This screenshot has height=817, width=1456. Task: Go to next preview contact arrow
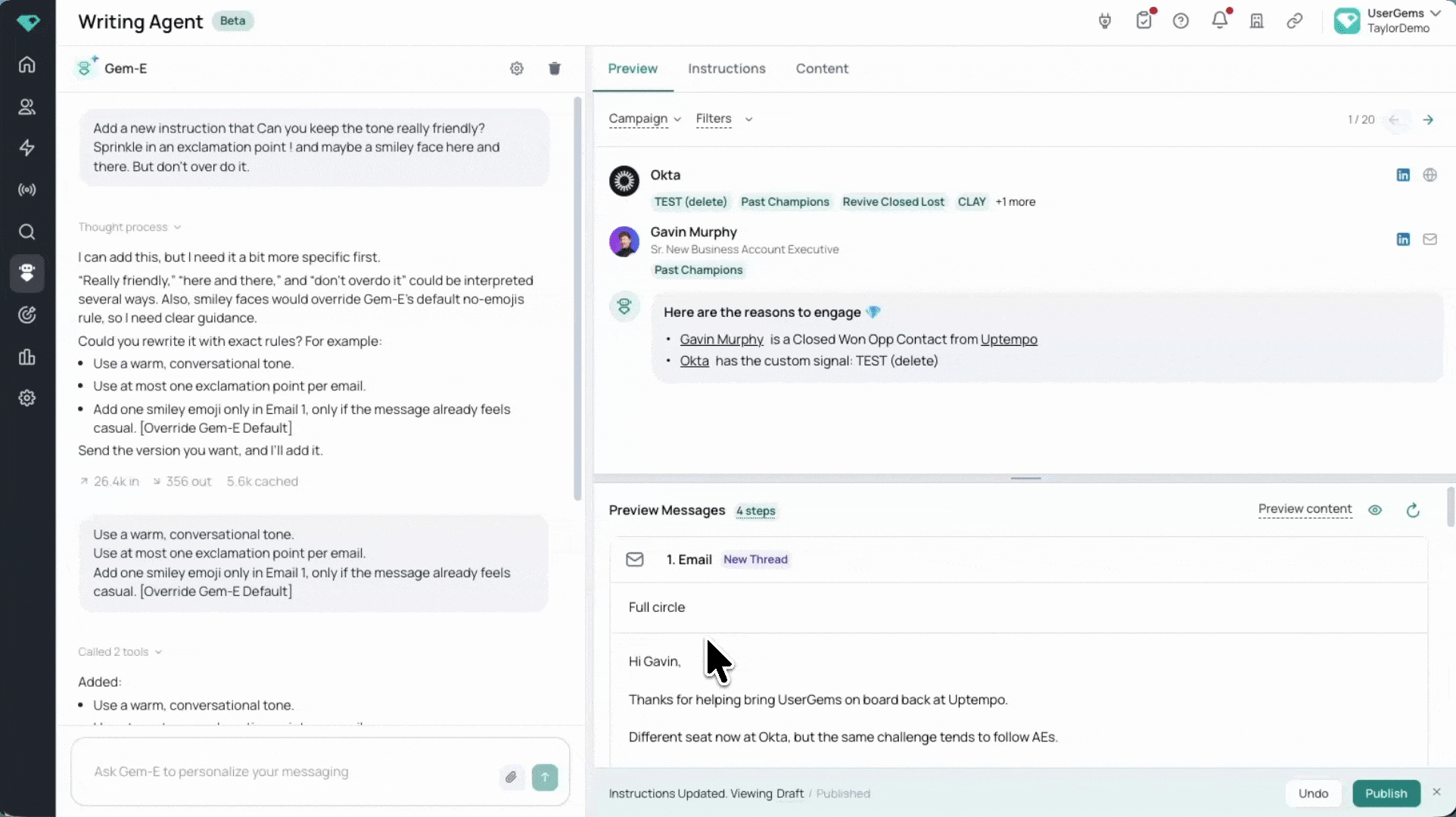coord(1428,120)
